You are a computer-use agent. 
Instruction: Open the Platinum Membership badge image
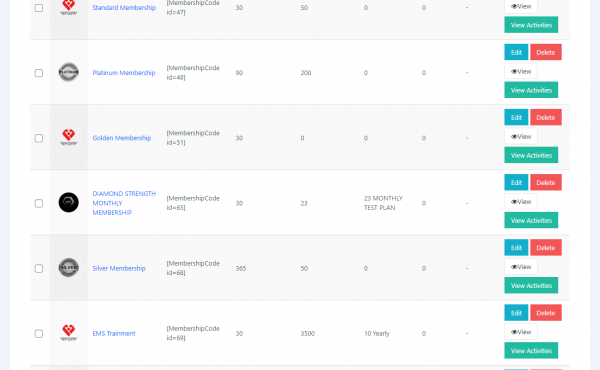[68, 72]
